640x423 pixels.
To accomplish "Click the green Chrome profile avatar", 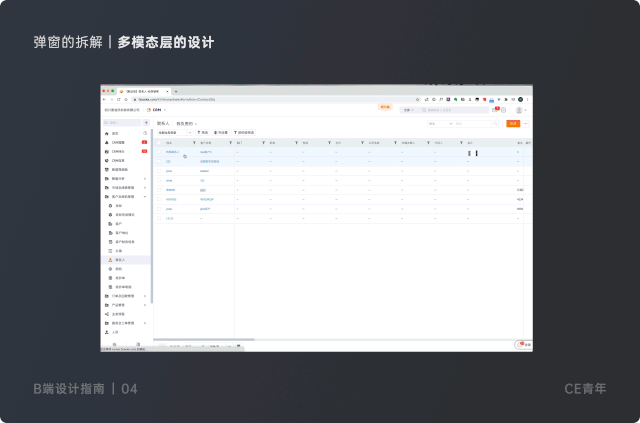I will pos(520,99).
